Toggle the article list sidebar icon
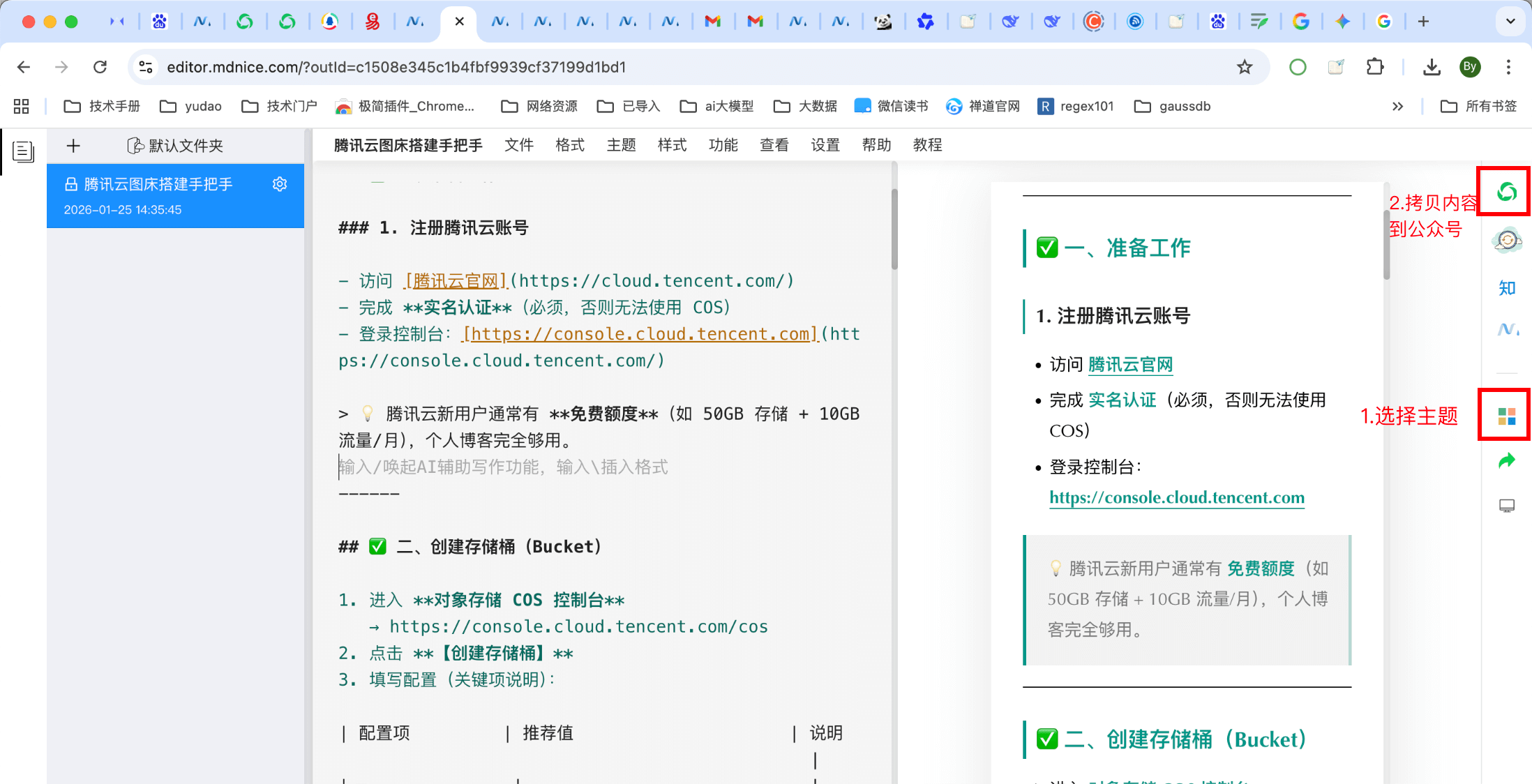The image size is (1532, 784). 24,151
